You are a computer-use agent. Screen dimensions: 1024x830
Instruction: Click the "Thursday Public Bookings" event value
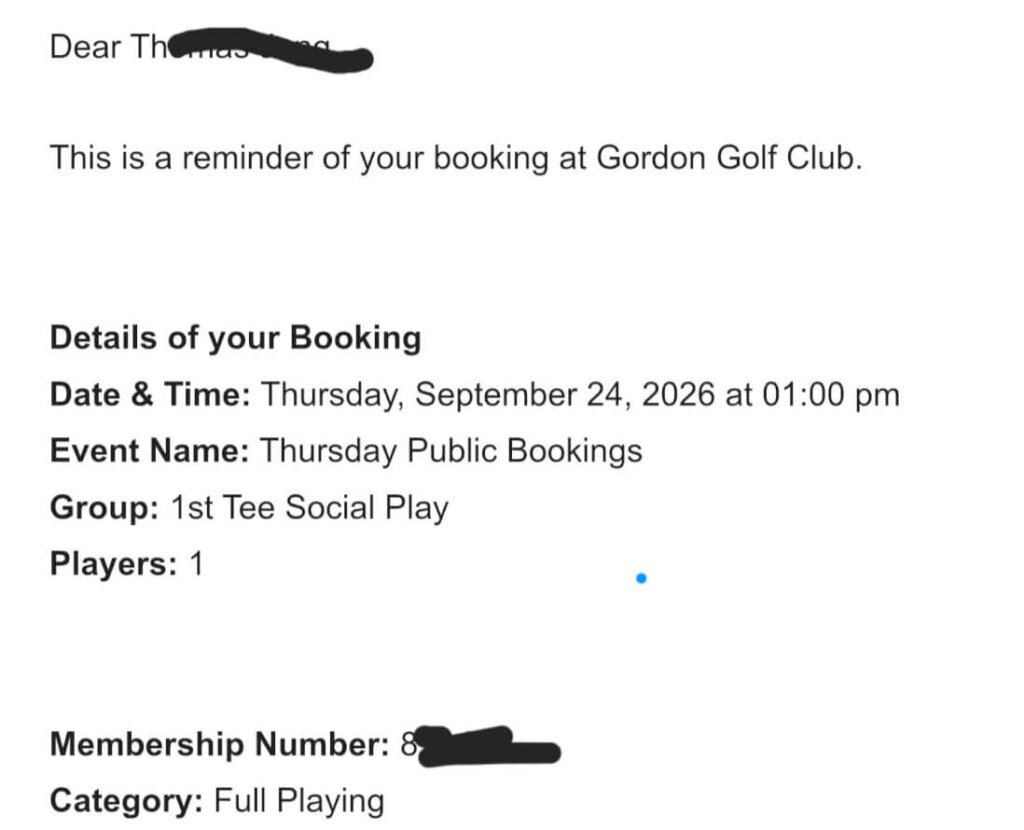pos(451,451)
